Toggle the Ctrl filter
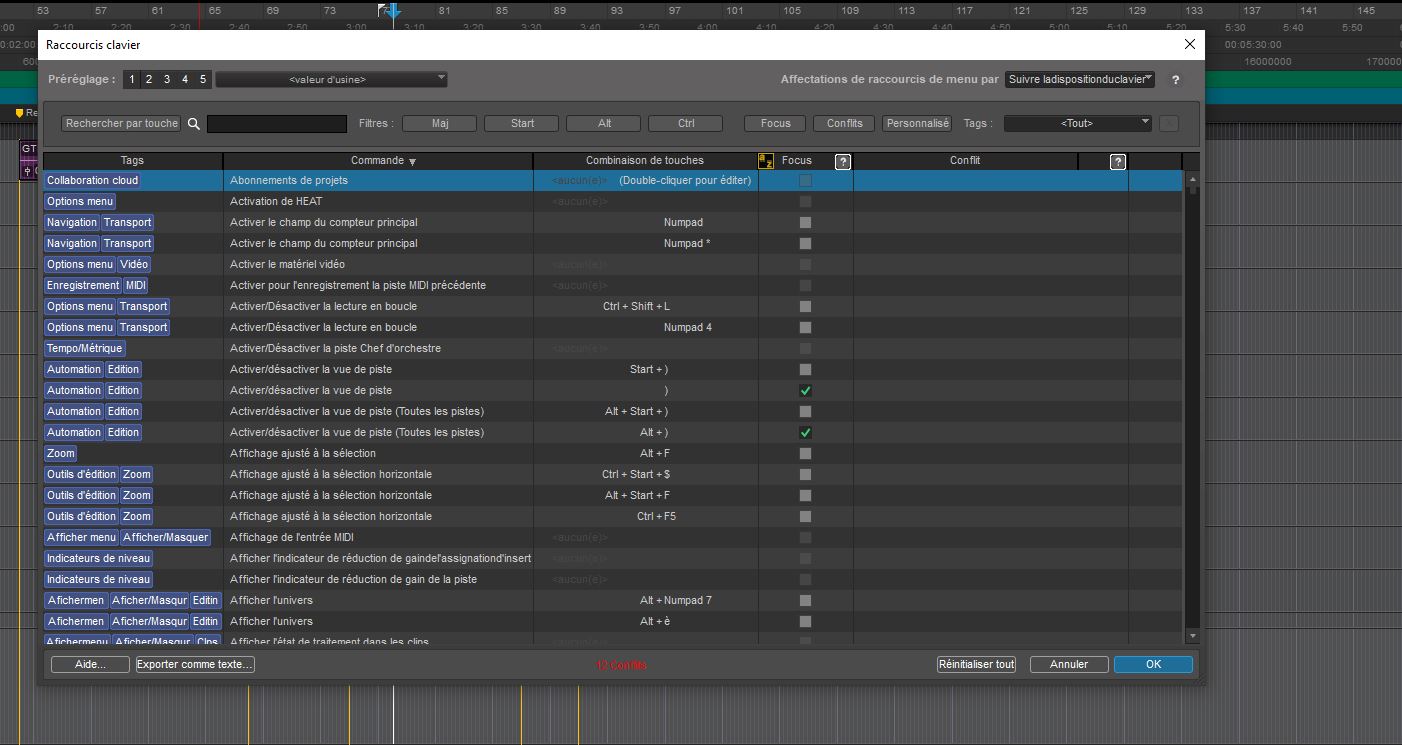The height and width of the screenshot is (745, 1402). [685, 123]
